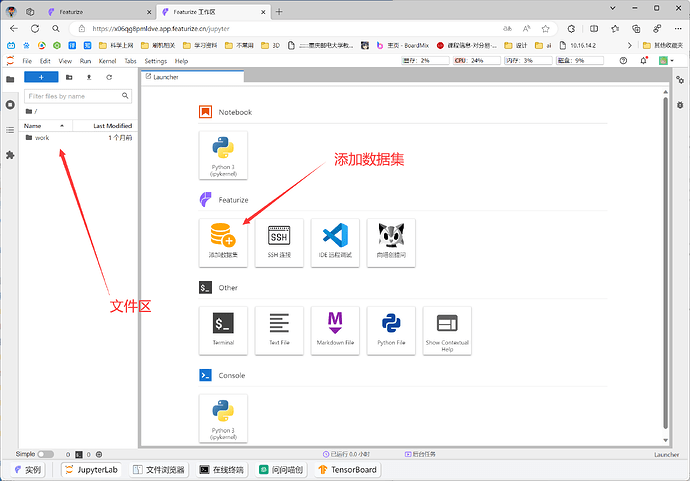Launch IDE remote debugging card
Viewport: 690px width, 481px height.
[335, 243]
